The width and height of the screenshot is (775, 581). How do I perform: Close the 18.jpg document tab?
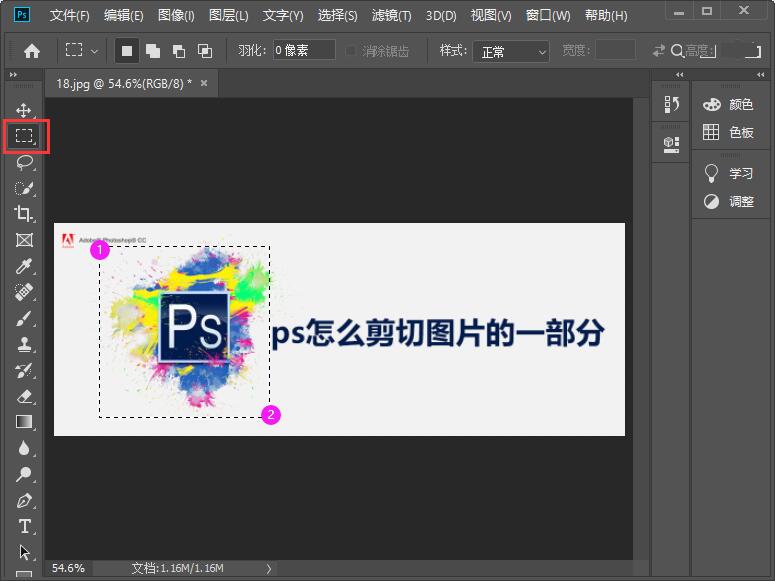tap(204, 83)
